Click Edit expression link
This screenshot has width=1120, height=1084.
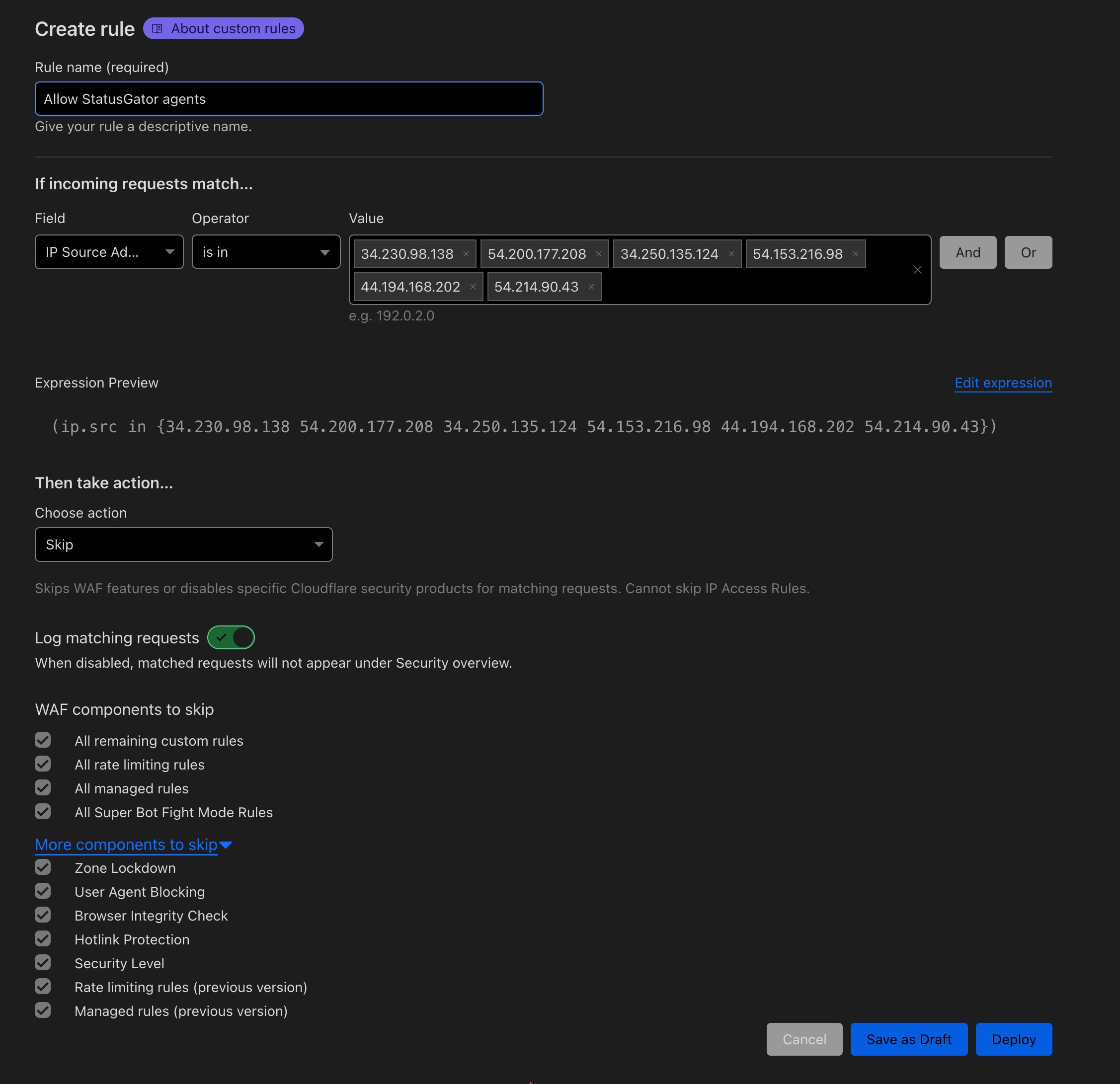[x=1003, y=383]
